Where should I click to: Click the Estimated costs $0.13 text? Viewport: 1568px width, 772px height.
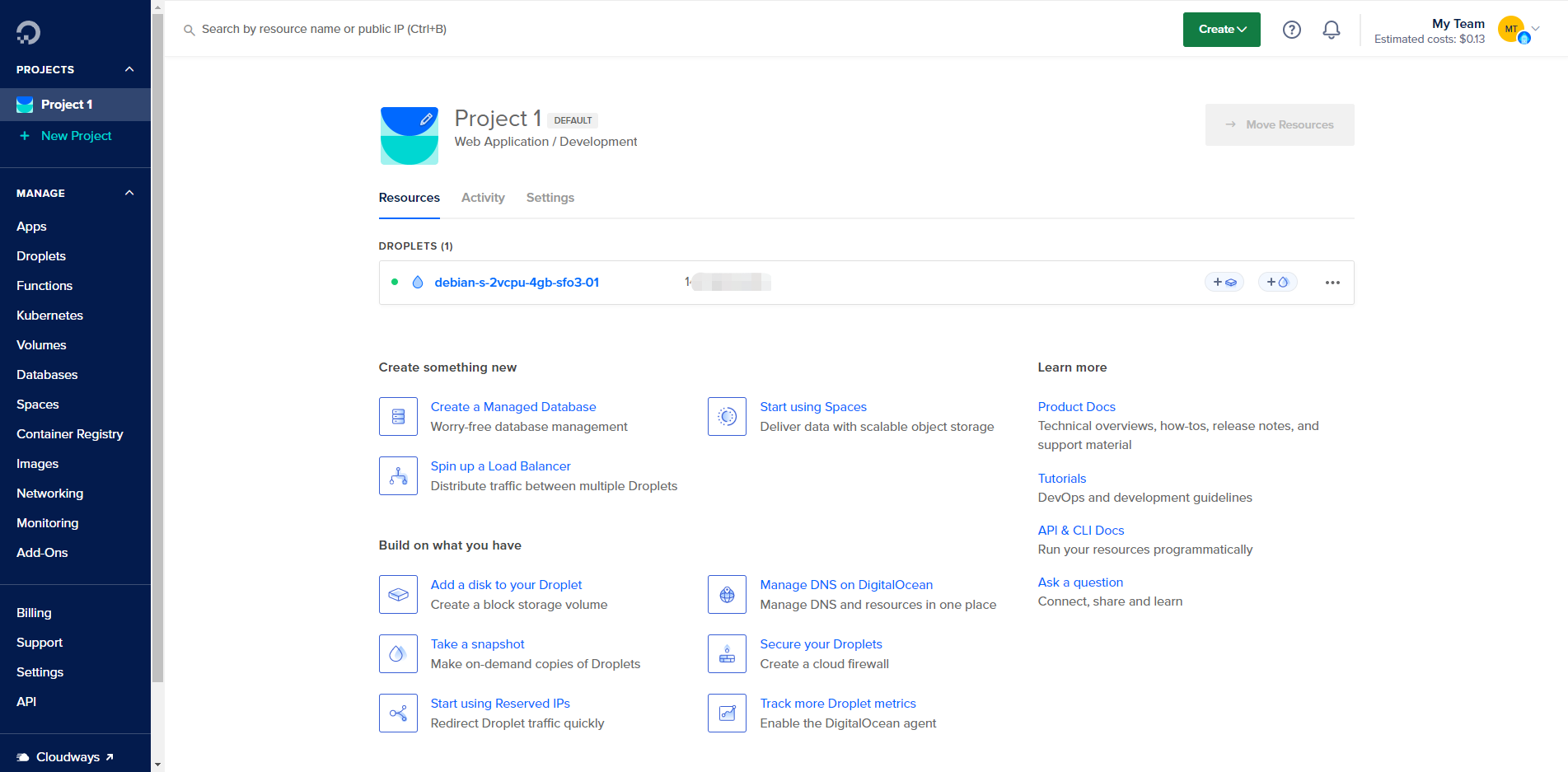1429,39
